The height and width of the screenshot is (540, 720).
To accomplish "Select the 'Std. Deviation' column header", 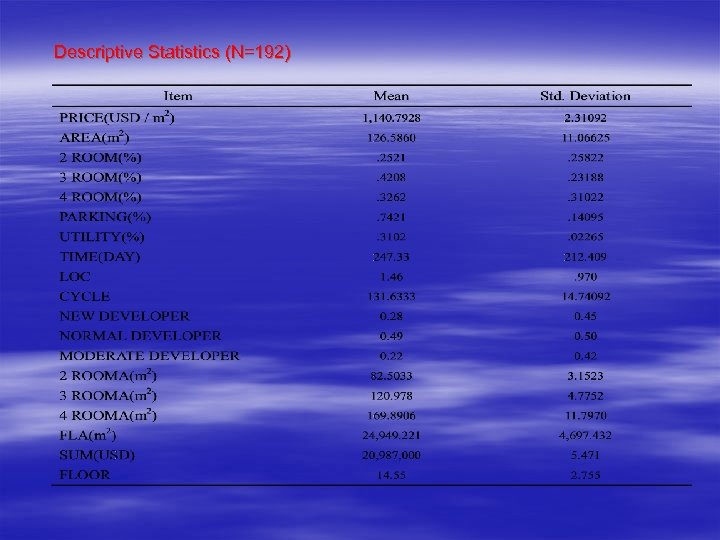I will click(x=585, y=96).
